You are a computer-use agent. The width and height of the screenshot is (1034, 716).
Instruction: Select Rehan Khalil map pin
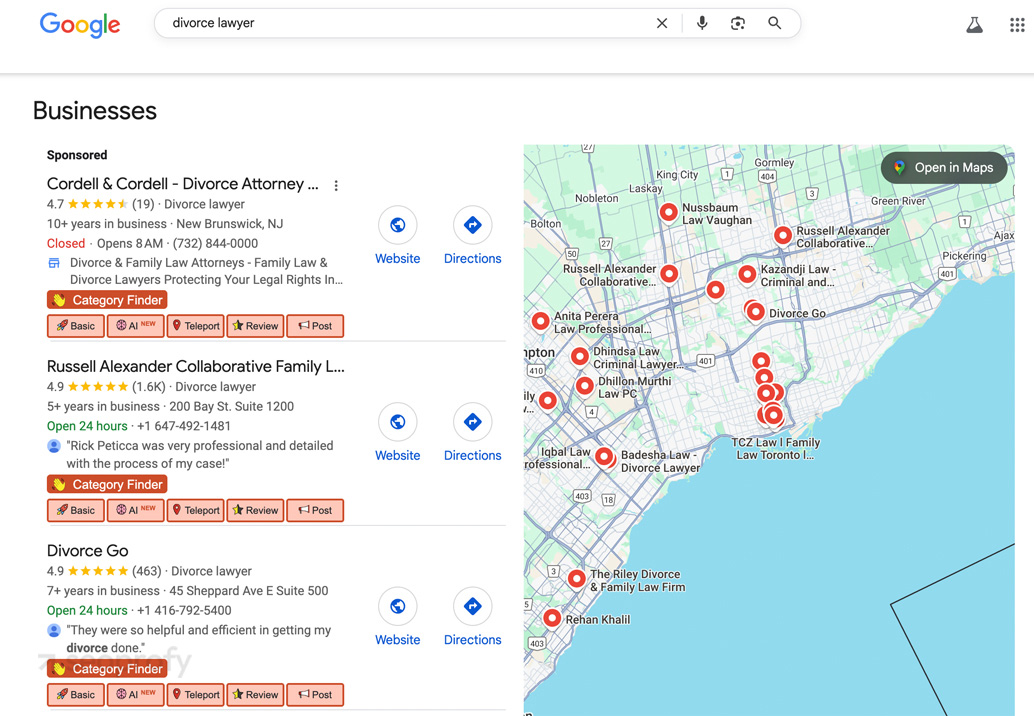tap(552, 618)
